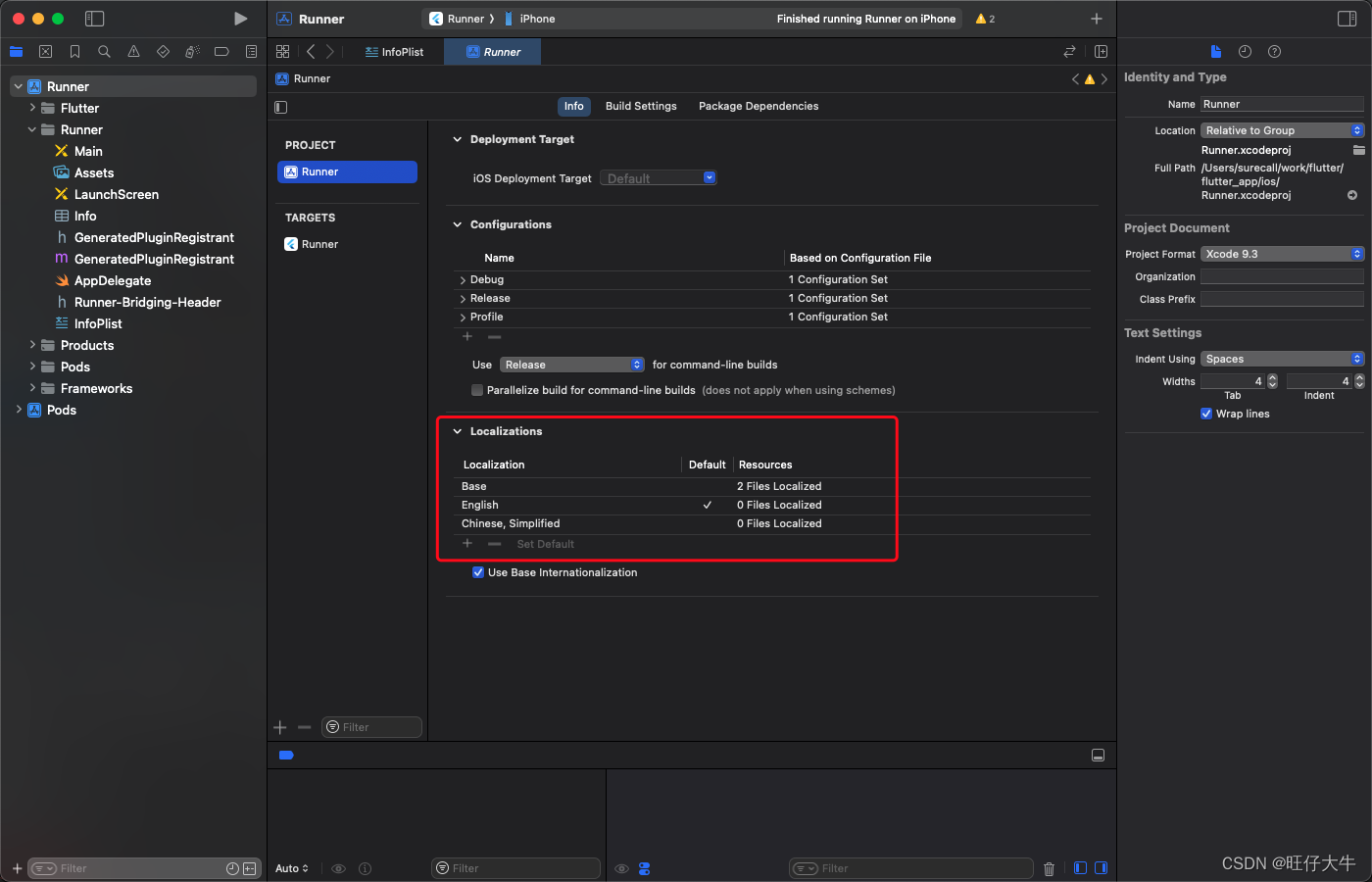Open the iOS Deployment Target dropdown
The height and width of the screenshot is (882, 1372).
(659, 178)
